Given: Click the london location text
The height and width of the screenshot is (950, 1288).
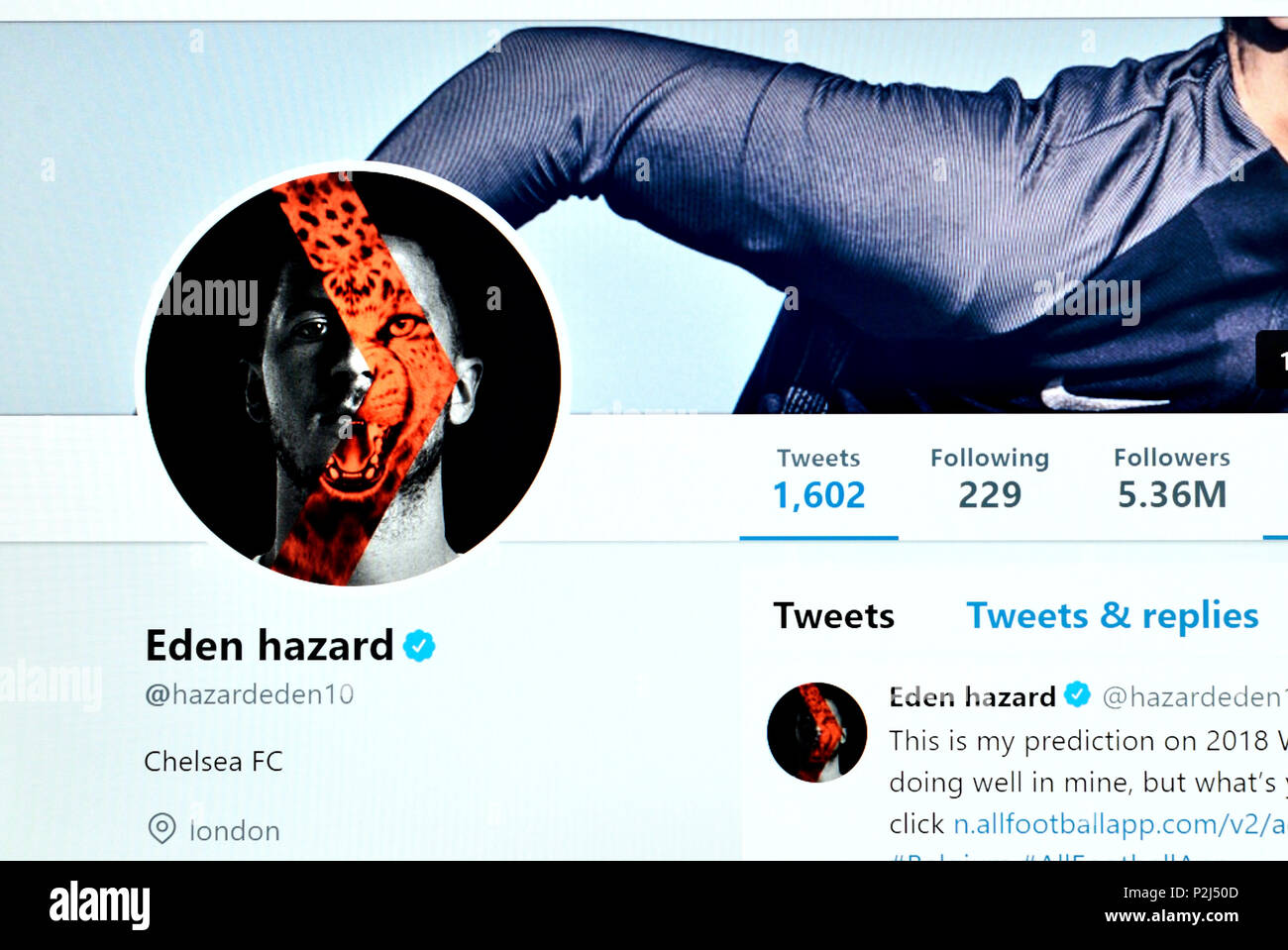Looking at the screenshot, I should pos(235,830).
